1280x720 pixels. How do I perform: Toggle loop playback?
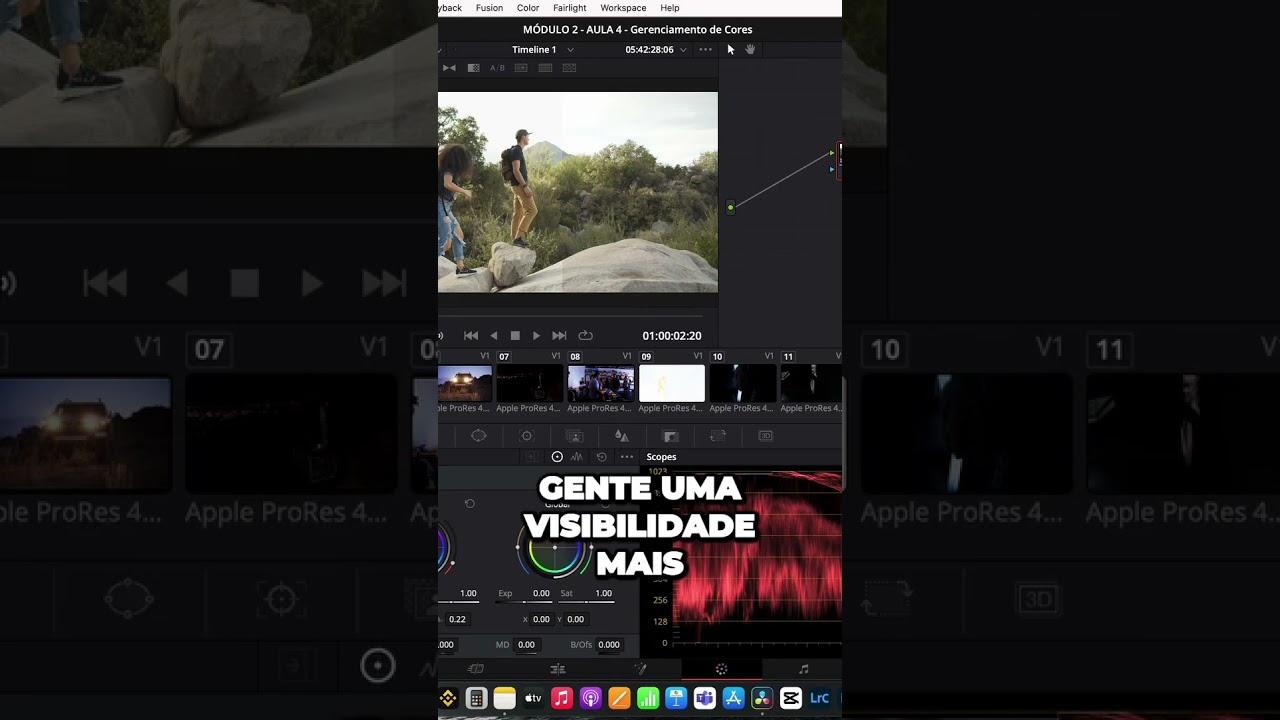click(x=586, y=336)
